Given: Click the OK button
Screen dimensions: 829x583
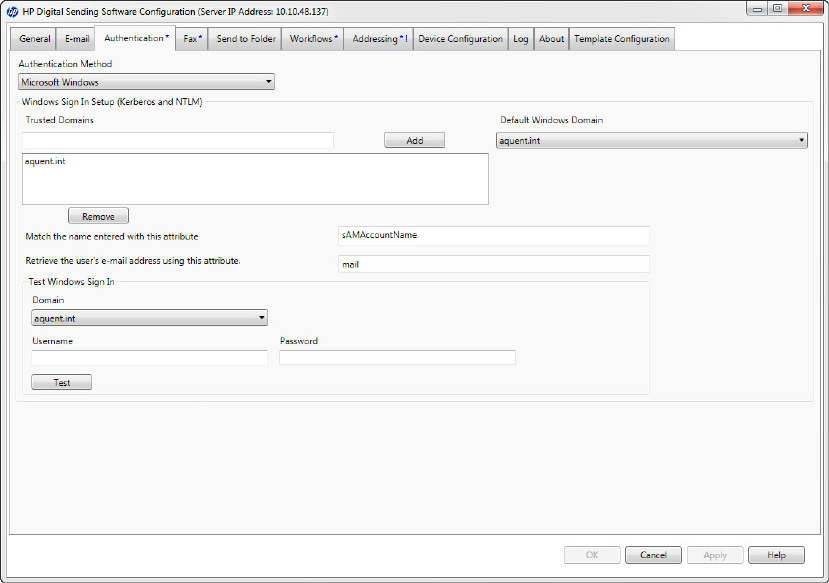Looking at the screenshot, I should point(592,555).
